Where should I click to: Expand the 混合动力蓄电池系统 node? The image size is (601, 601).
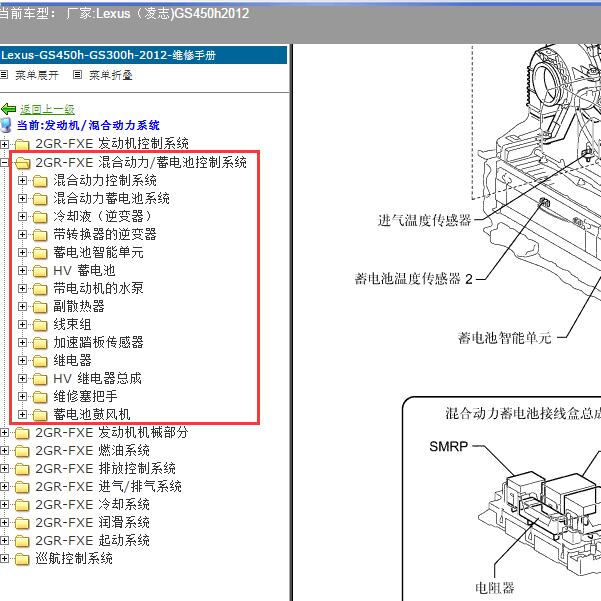(22, 199)
